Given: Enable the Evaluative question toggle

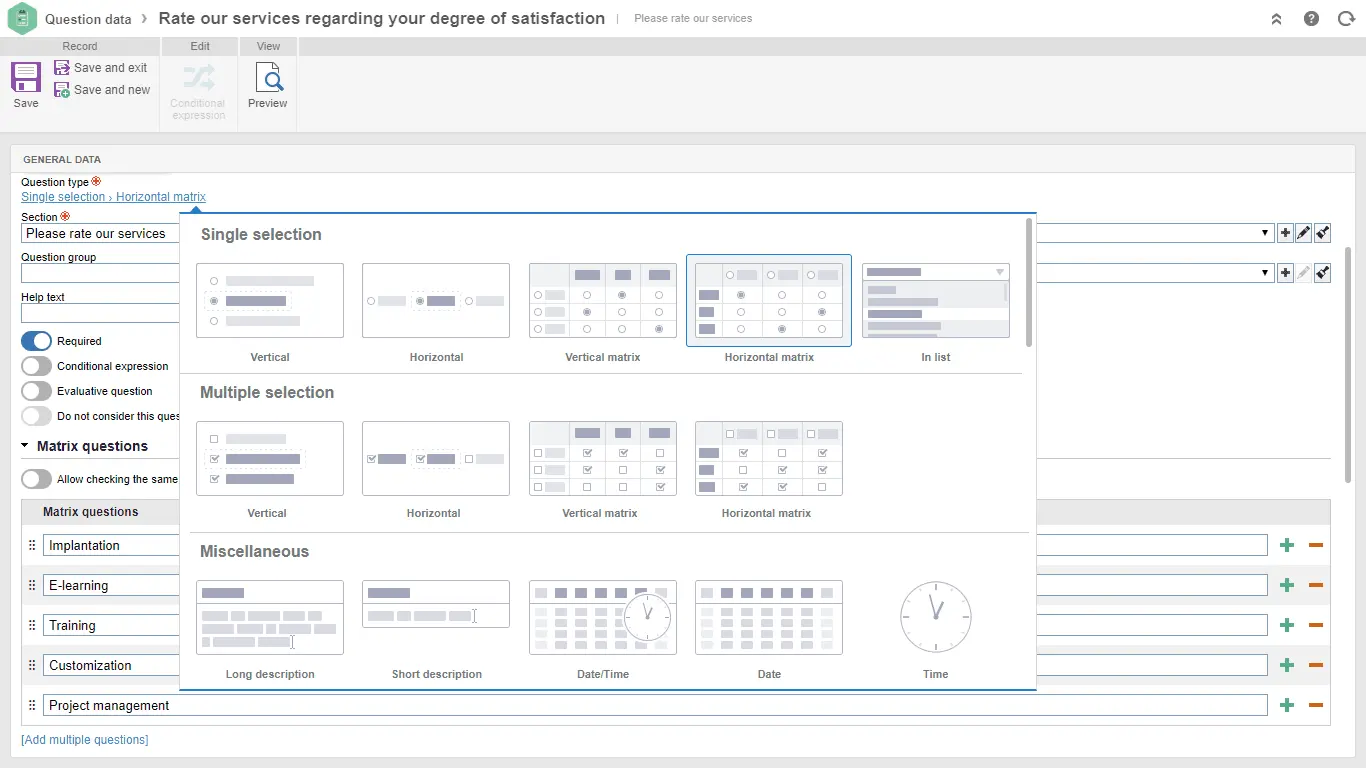Looking at the screenshot, I should [x=36, y=391].
